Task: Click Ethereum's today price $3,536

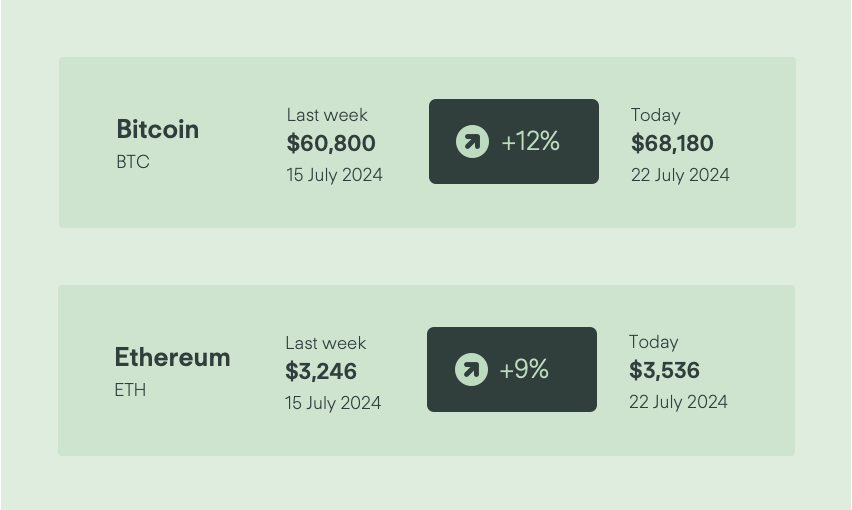Action: pyautogui.click(x=664, y=370)
